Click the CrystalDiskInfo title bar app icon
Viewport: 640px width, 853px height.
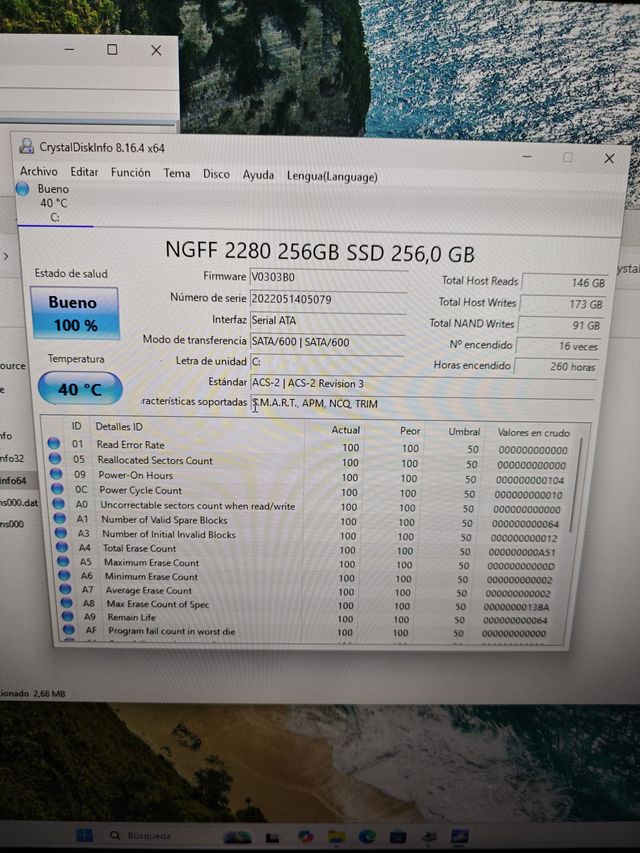27,146
